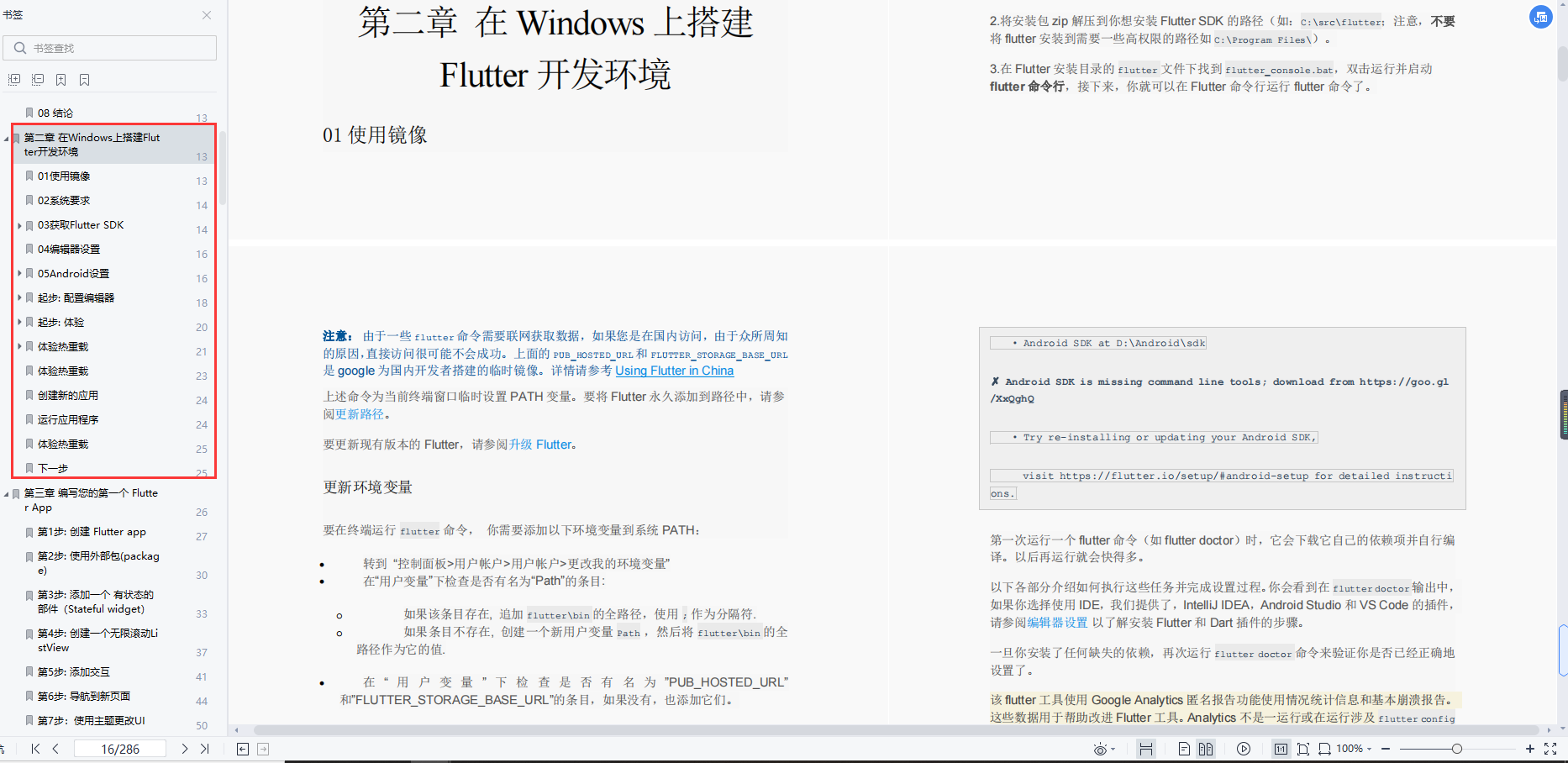Open the 08 结论 bookmark

55,113
